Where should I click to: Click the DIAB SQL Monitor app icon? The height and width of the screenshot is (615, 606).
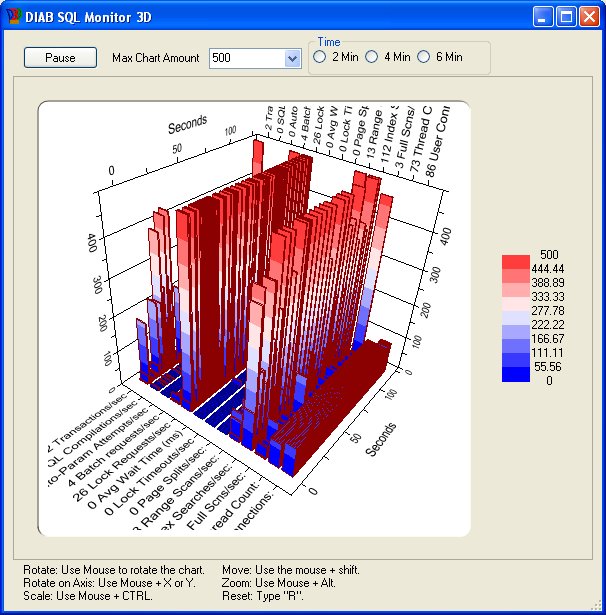coord(14,16)
